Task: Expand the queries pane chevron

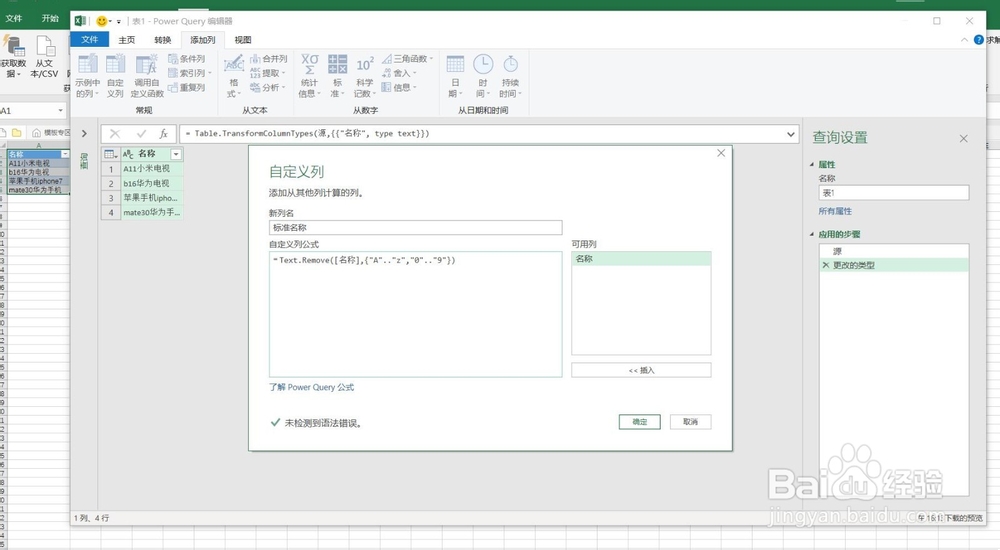Action: [84, 133]
